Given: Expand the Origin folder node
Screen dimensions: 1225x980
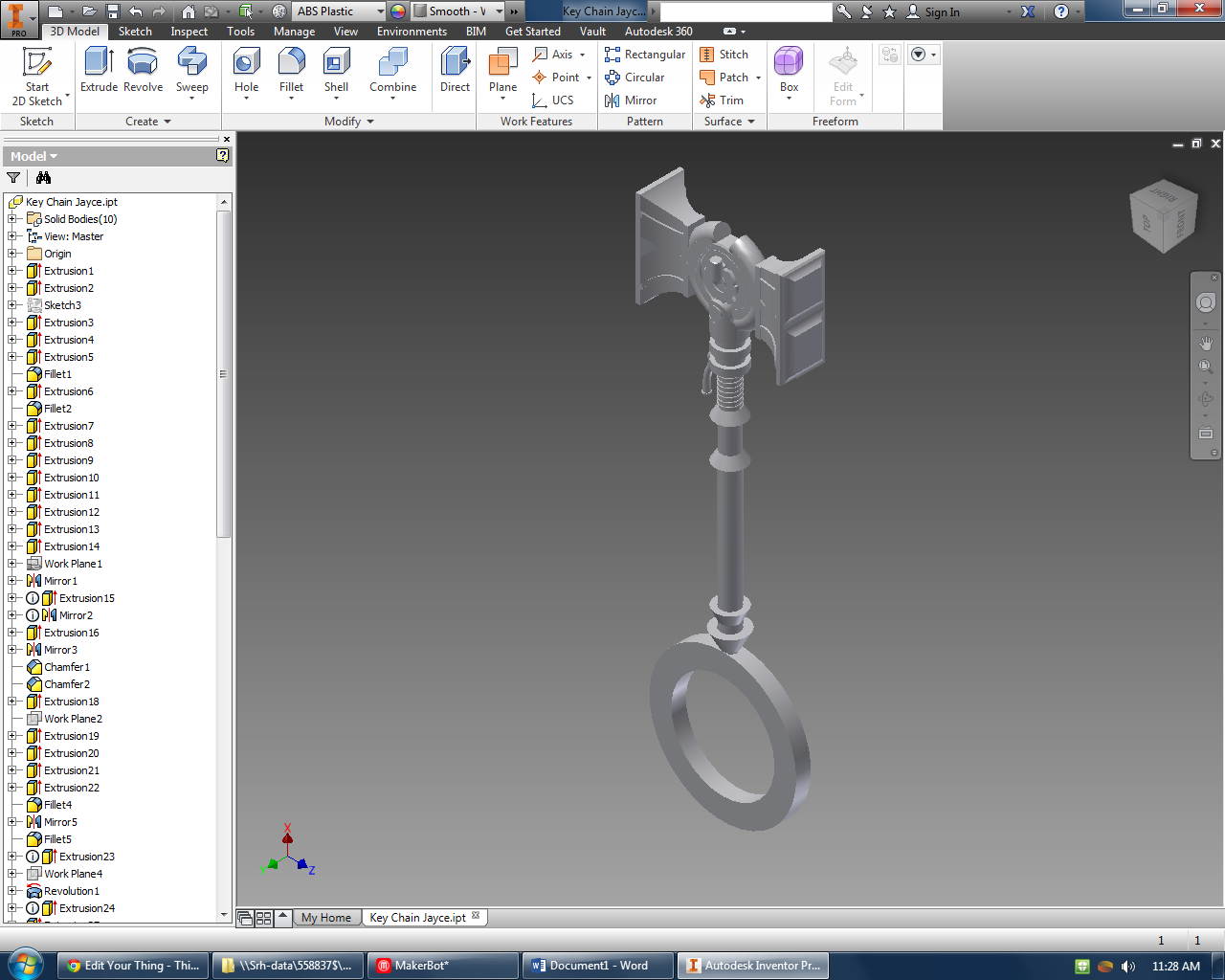Looking at the screenshot, I should click(x=12, y=254).
